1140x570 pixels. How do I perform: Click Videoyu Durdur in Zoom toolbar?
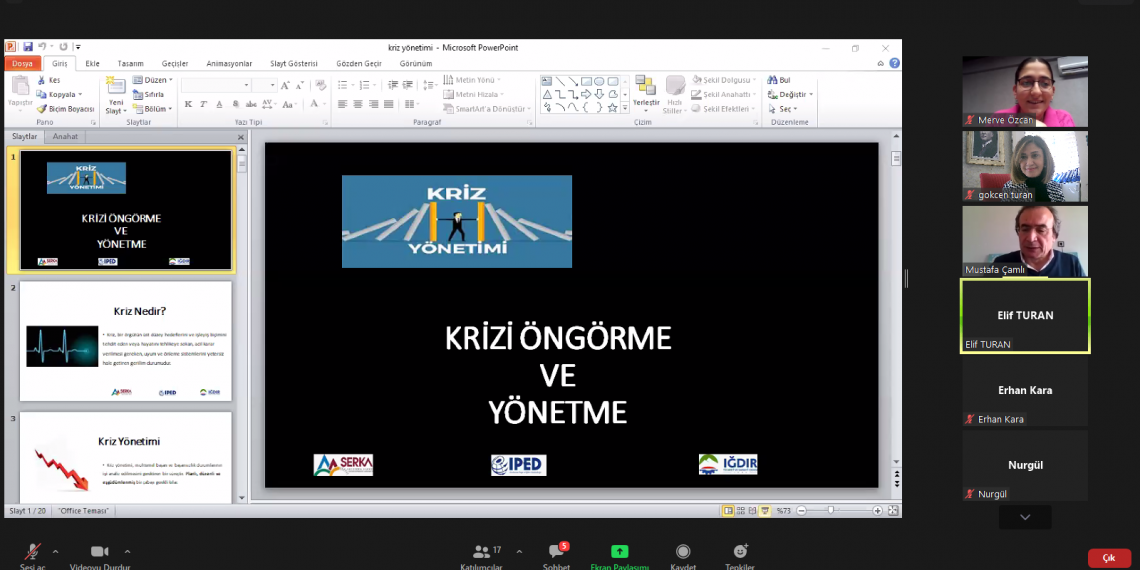100,557
